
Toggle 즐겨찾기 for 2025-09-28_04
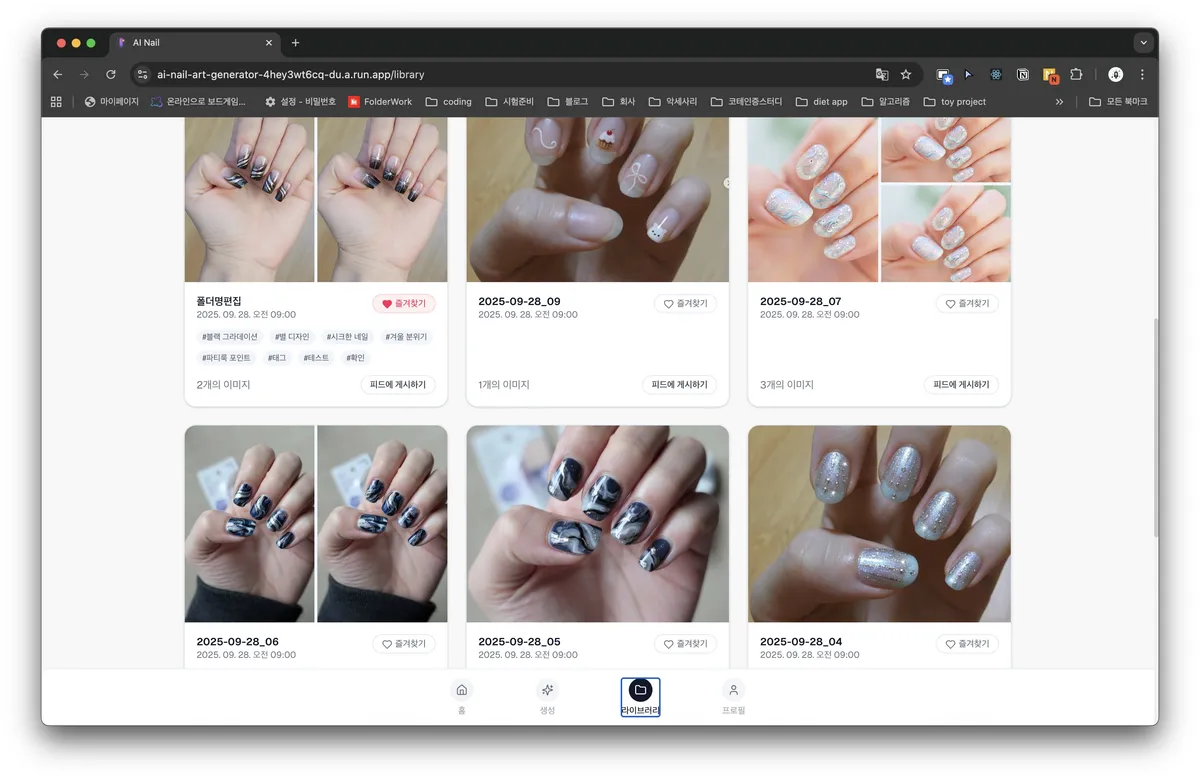tap(968, 644)
